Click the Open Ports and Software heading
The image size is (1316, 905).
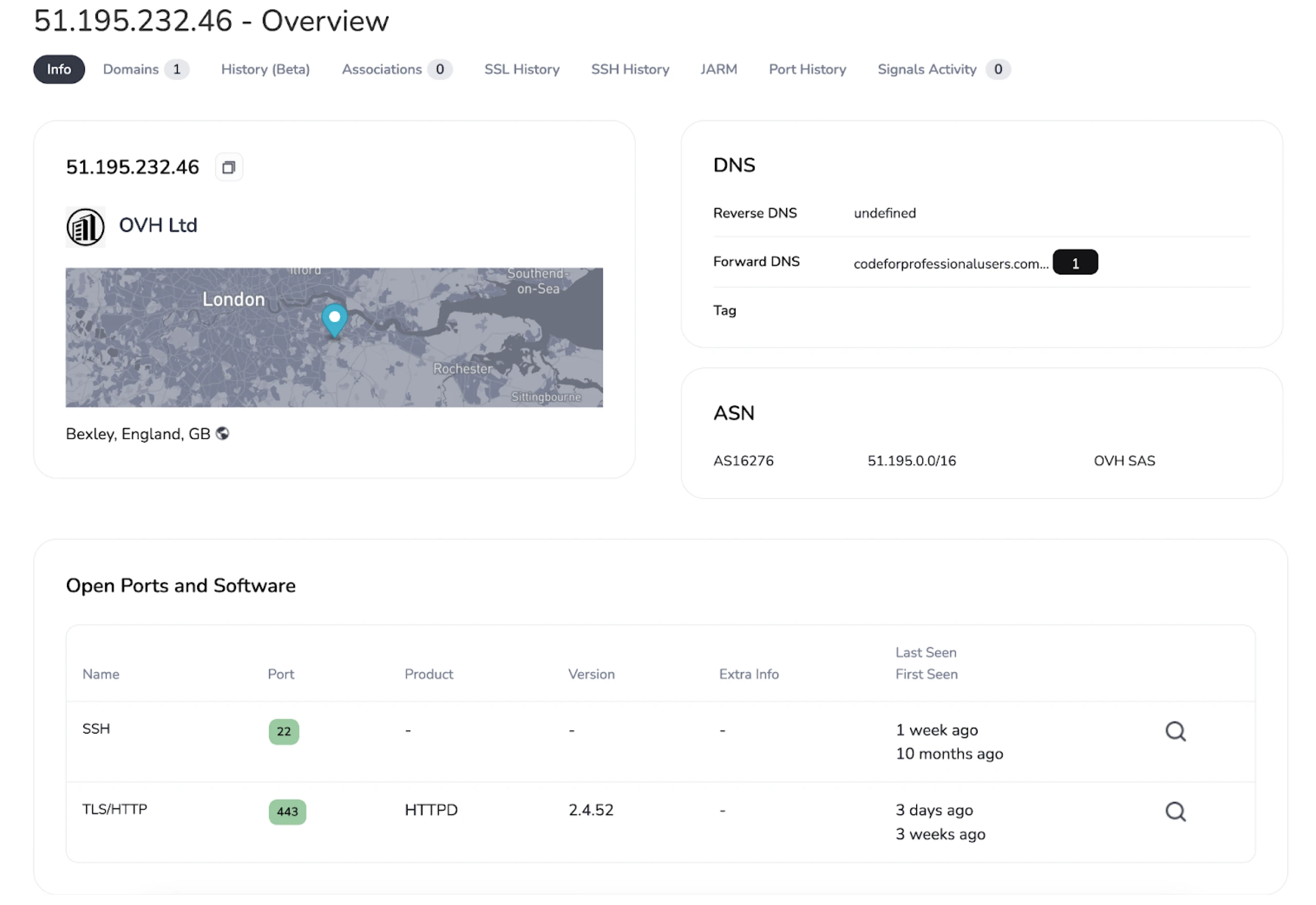[x=181, y=586]
